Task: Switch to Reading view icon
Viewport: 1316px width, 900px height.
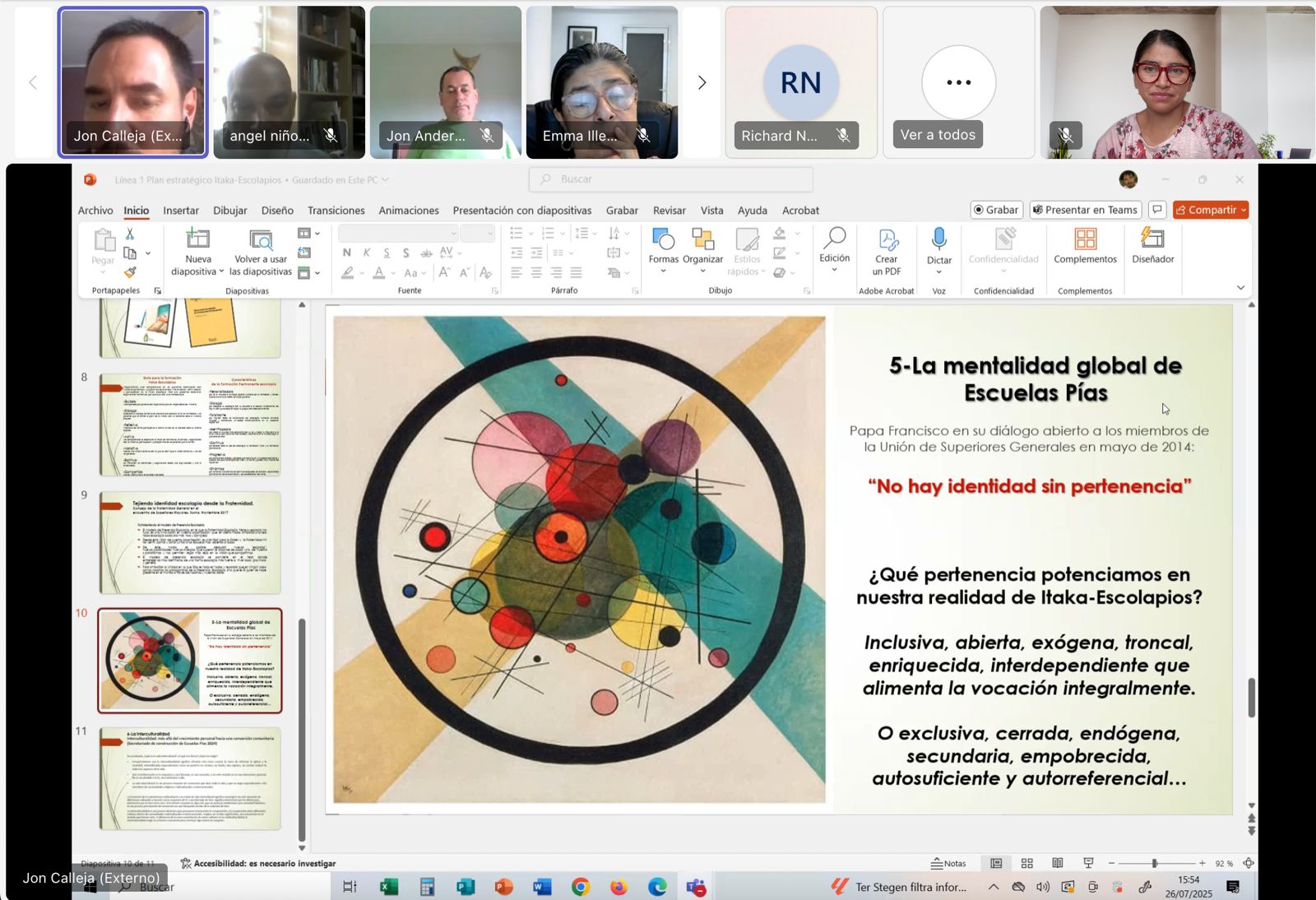Action: pyautogui.click(x=1058, y=863)
